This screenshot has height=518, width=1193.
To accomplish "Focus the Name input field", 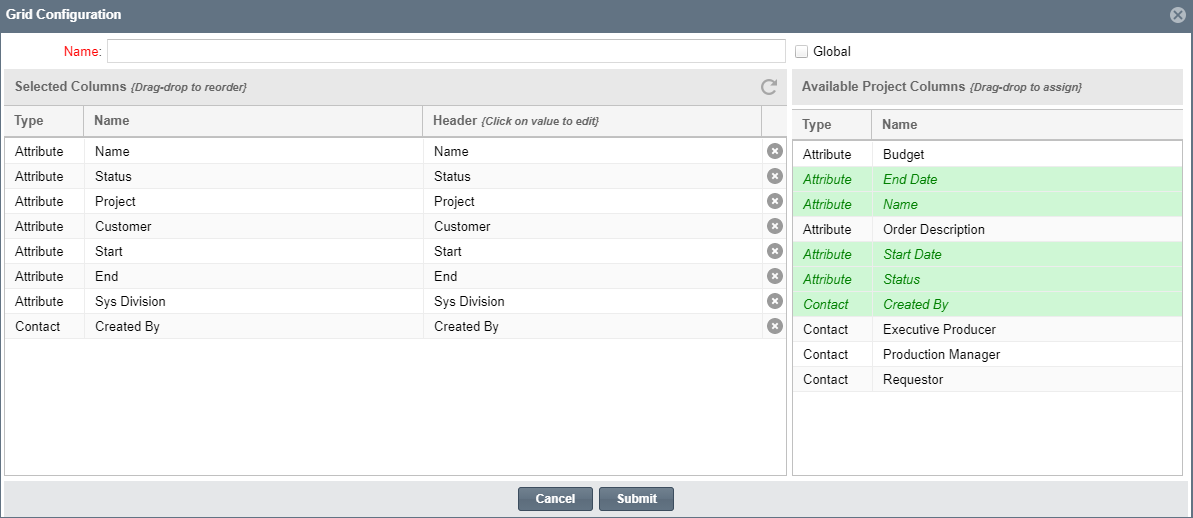I will (x=446, y=51).
